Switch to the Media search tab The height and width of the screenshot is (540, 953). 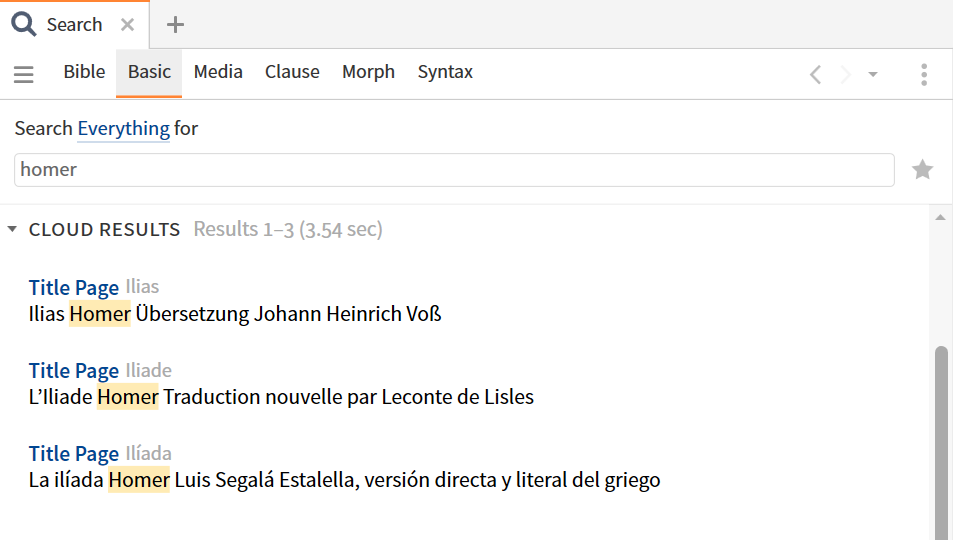tap(218, 72)
